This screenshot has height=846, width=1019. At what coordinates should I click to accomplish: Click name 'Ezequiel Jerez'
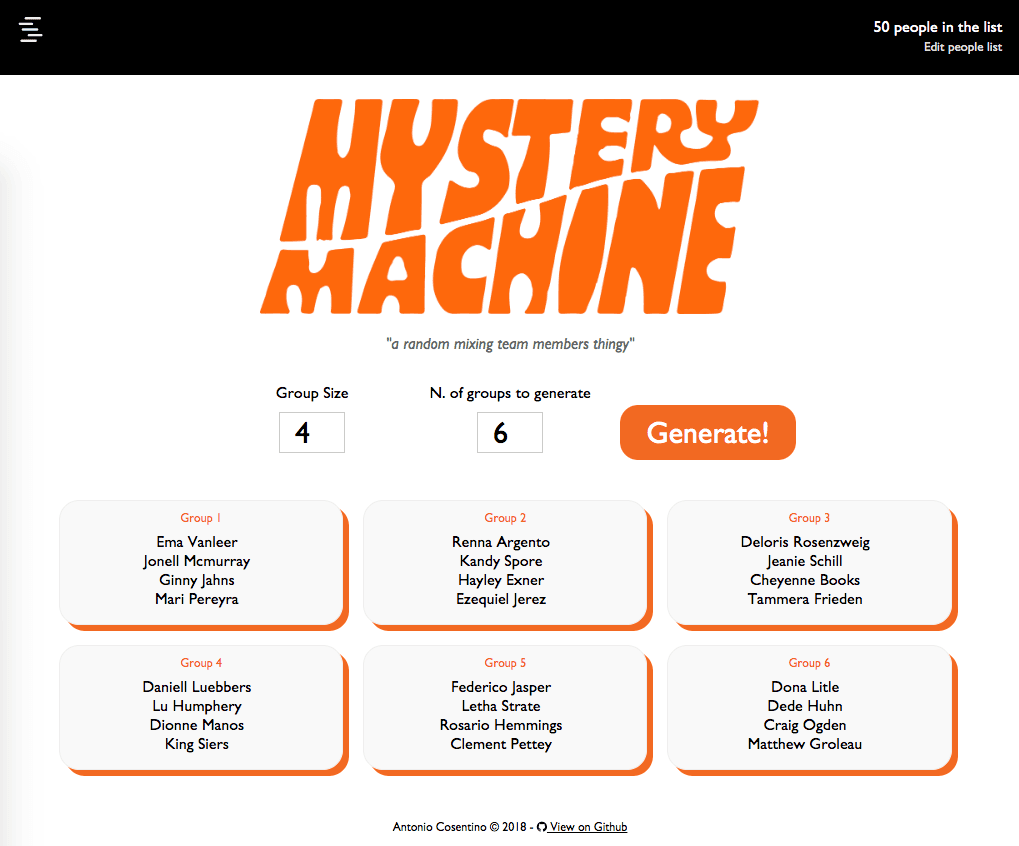coord(501,599)
